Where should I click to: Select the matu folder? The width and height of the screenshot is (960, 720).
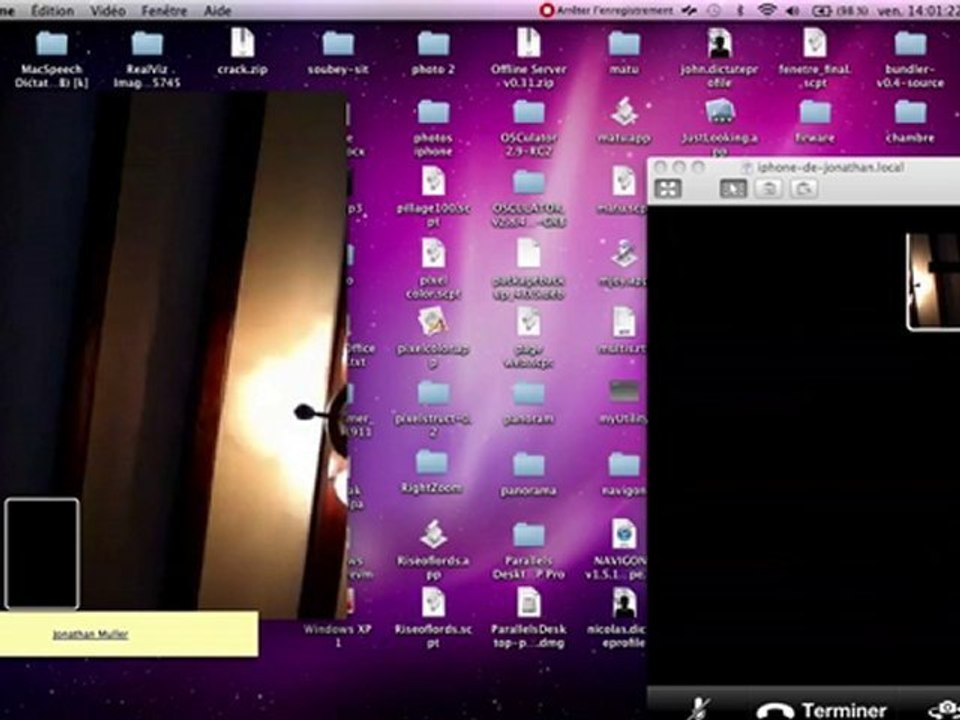624,51
